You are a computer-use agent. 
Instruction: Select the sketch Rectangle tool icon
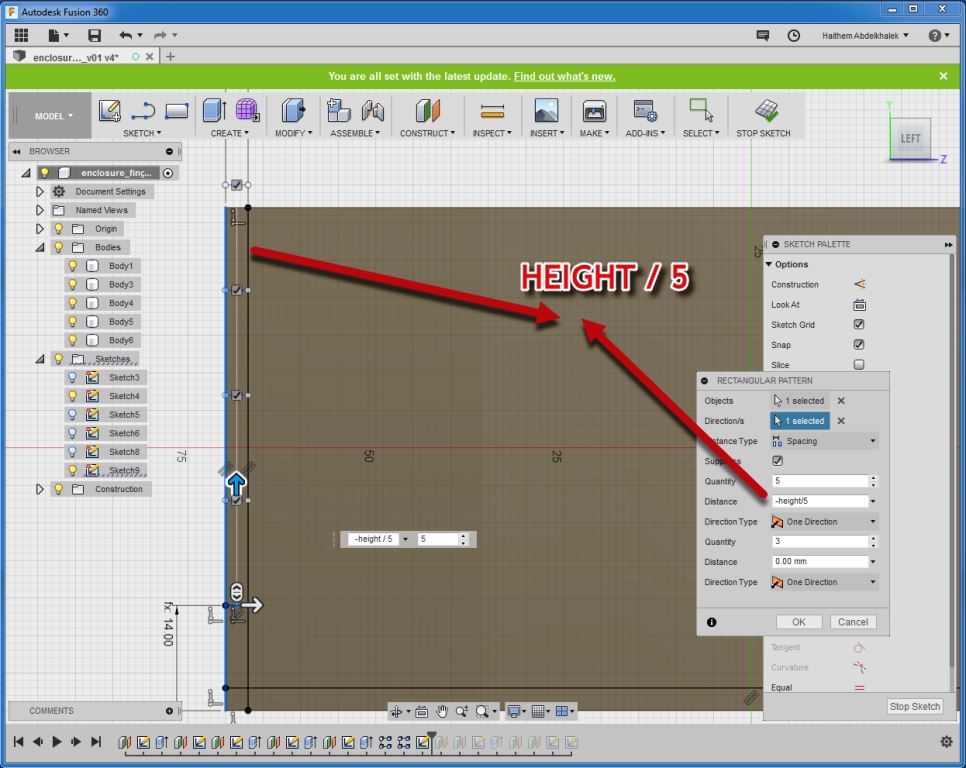tap(176, 111)
